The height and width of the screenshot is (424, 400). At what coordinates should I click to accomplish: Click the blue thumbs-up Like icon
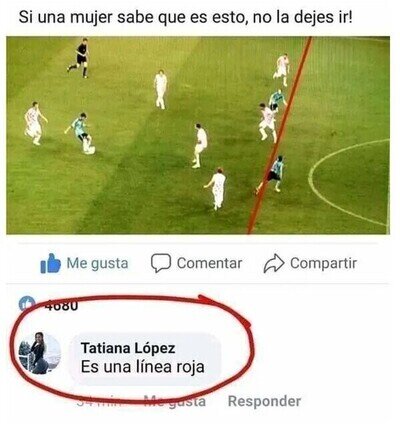pos(50,263)
